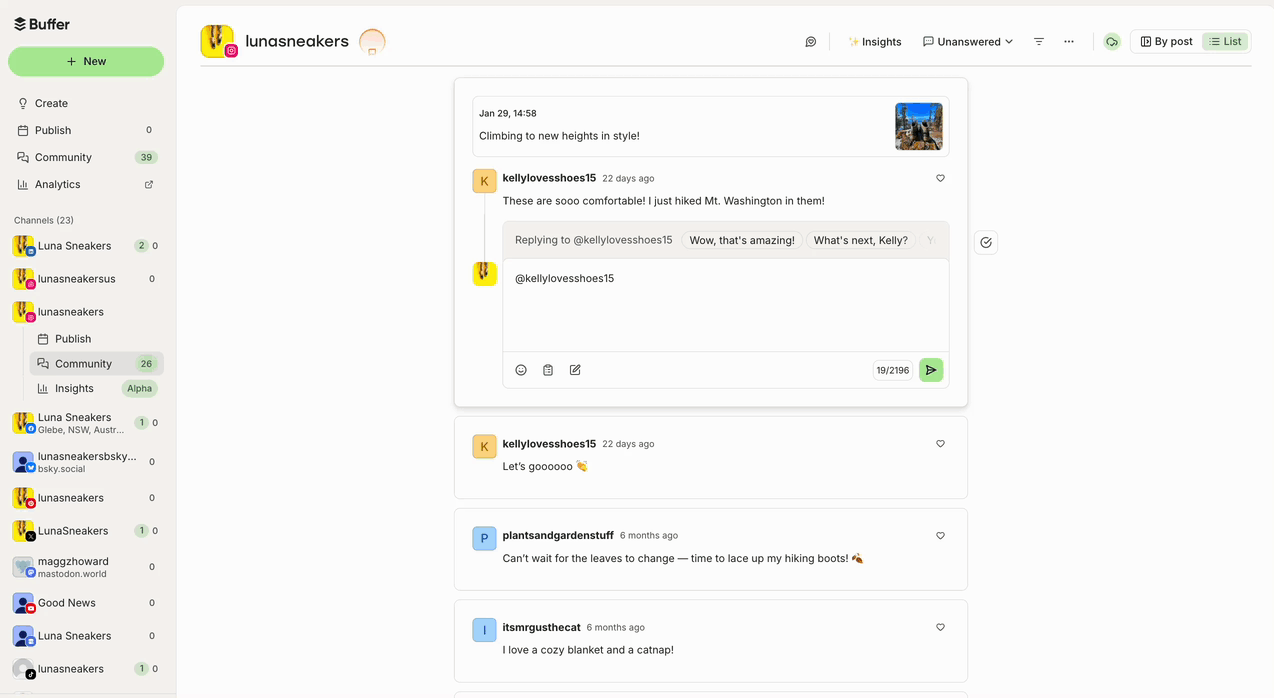Screen dimensions: 1275x698
Task: Click the lunasneakers avatar in page header
Action: [218, 41]
